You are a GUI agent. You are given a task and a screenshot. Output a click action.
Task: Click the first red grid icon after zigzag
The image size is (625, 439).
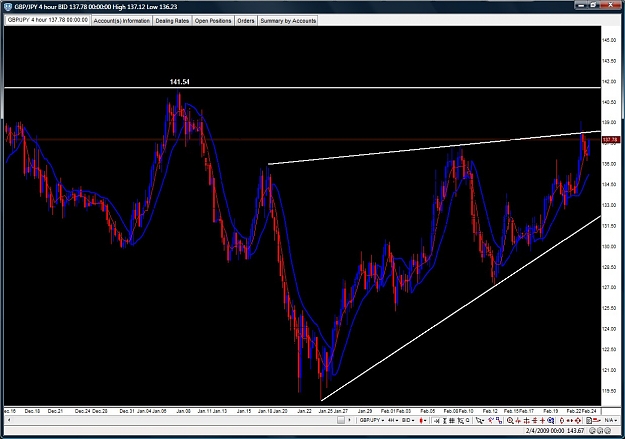(x=527, y=420)
